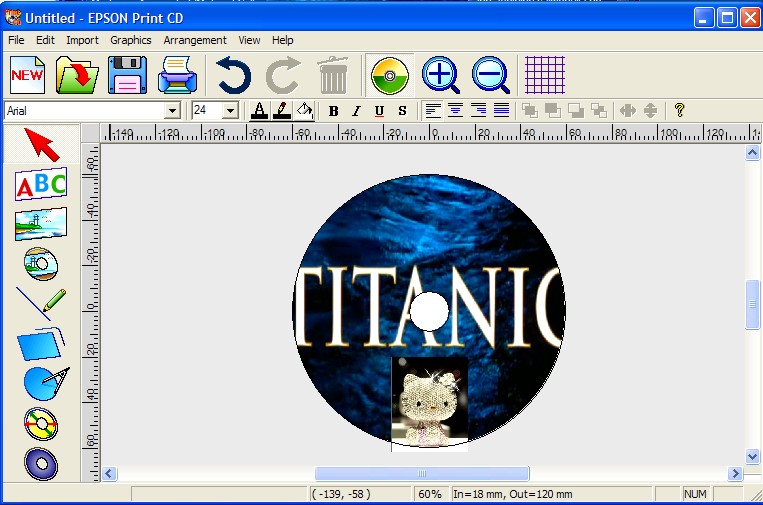The height and width of the screenshot is (505, 763).
Task: Click the curved text ring tool
Action: (x=41, y=424)
